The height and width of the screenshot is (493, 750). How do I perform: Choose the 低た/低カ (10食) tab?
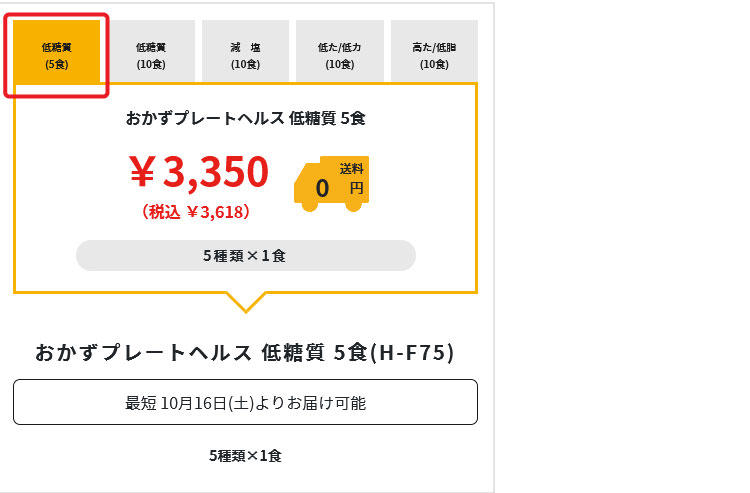(340, 52)
